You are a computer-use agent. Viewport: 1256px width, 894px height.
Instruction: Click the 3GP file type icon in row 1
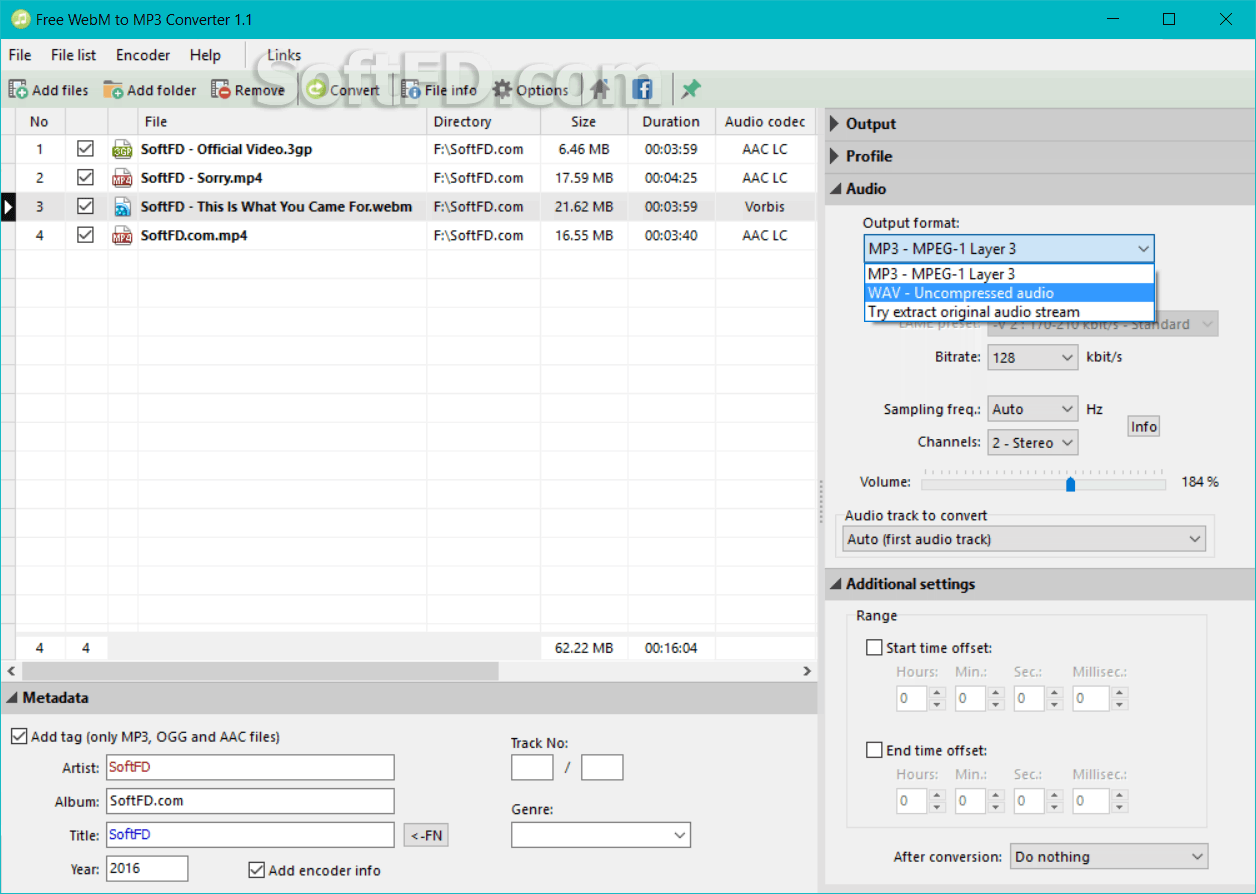122,149
